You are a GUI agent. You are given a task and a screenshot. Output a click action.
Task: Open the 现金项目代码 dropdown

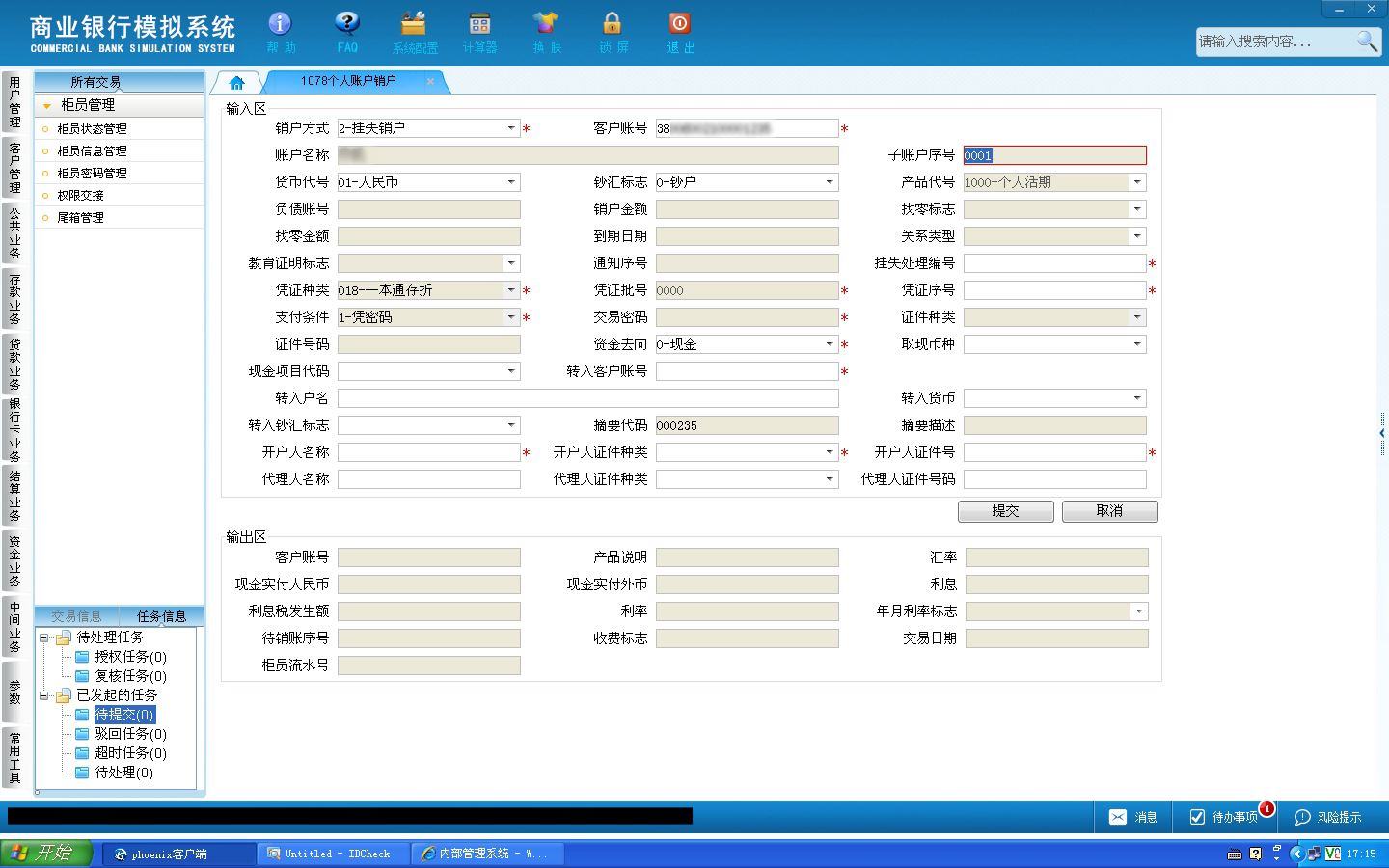511,371
